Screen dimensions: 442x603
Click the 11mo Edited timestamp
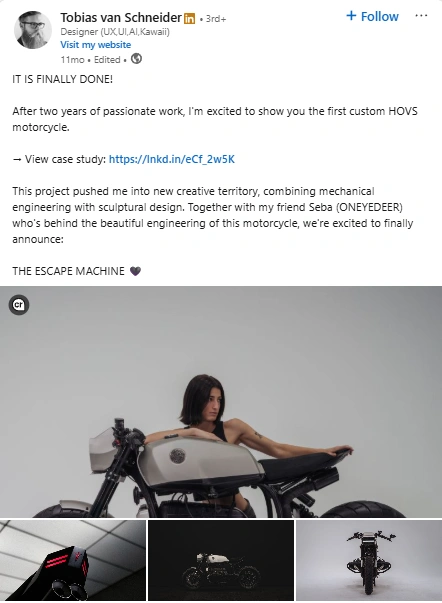(x=90, y=60)
